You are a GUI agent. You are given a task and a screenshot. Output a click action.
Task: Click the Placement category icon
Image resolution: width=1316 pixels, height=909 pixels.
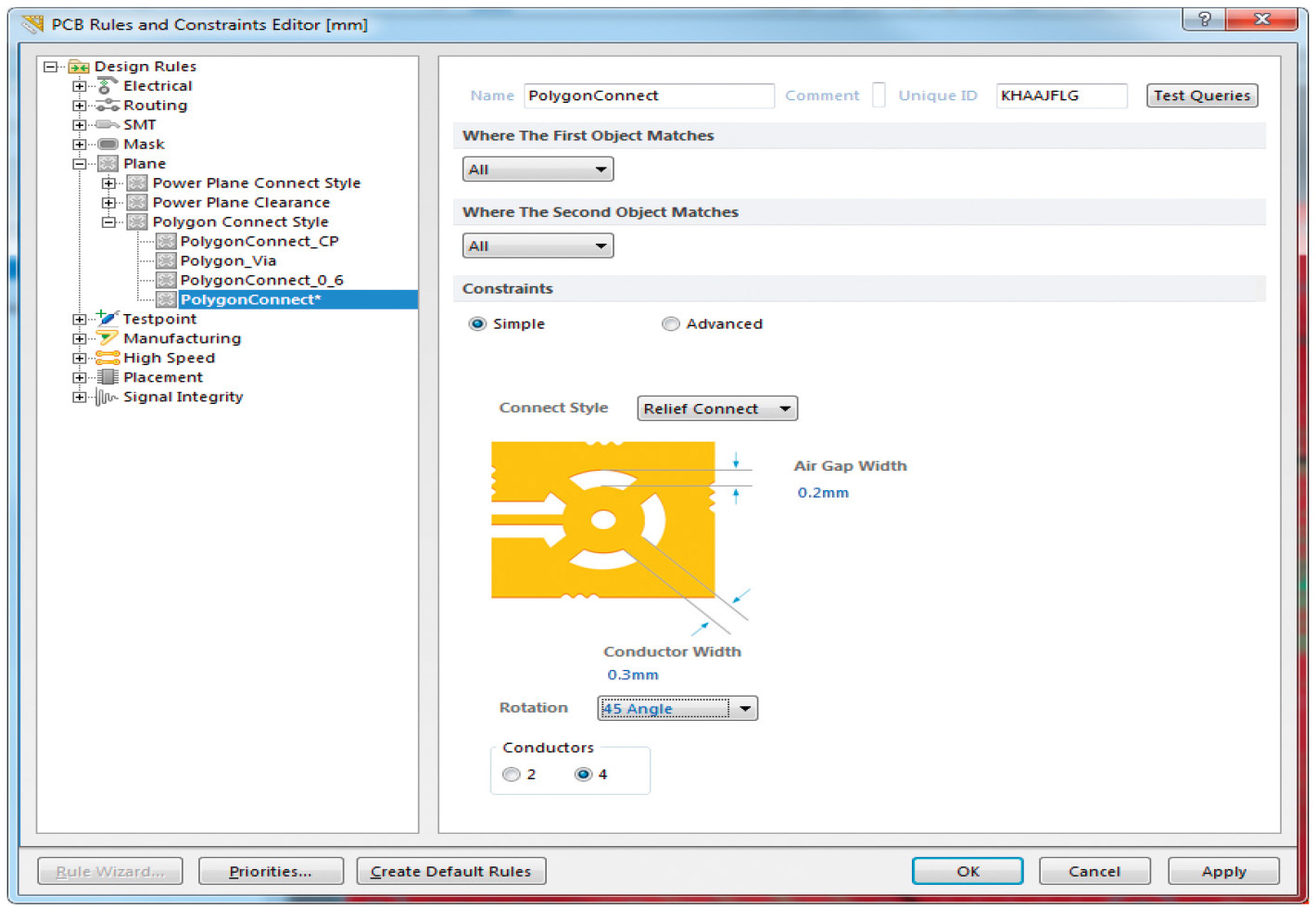tap(108, 377)
